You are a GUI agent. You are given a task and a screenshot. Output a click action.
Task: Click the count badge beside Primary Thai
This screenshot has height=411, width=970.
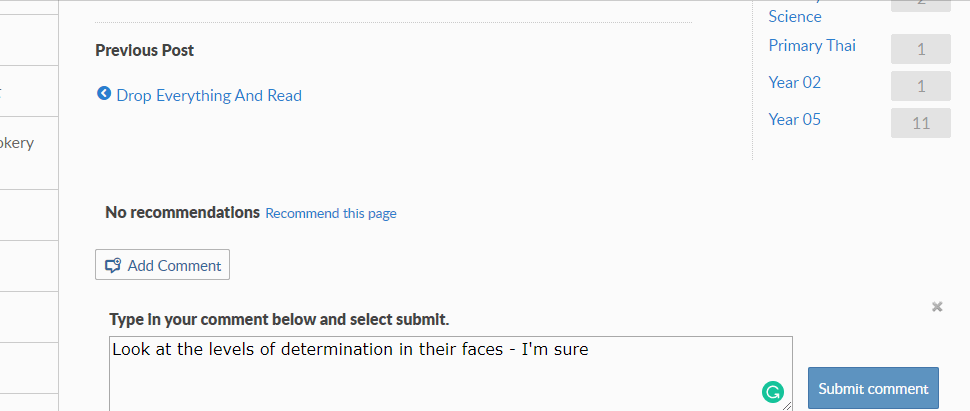[921, 49]
